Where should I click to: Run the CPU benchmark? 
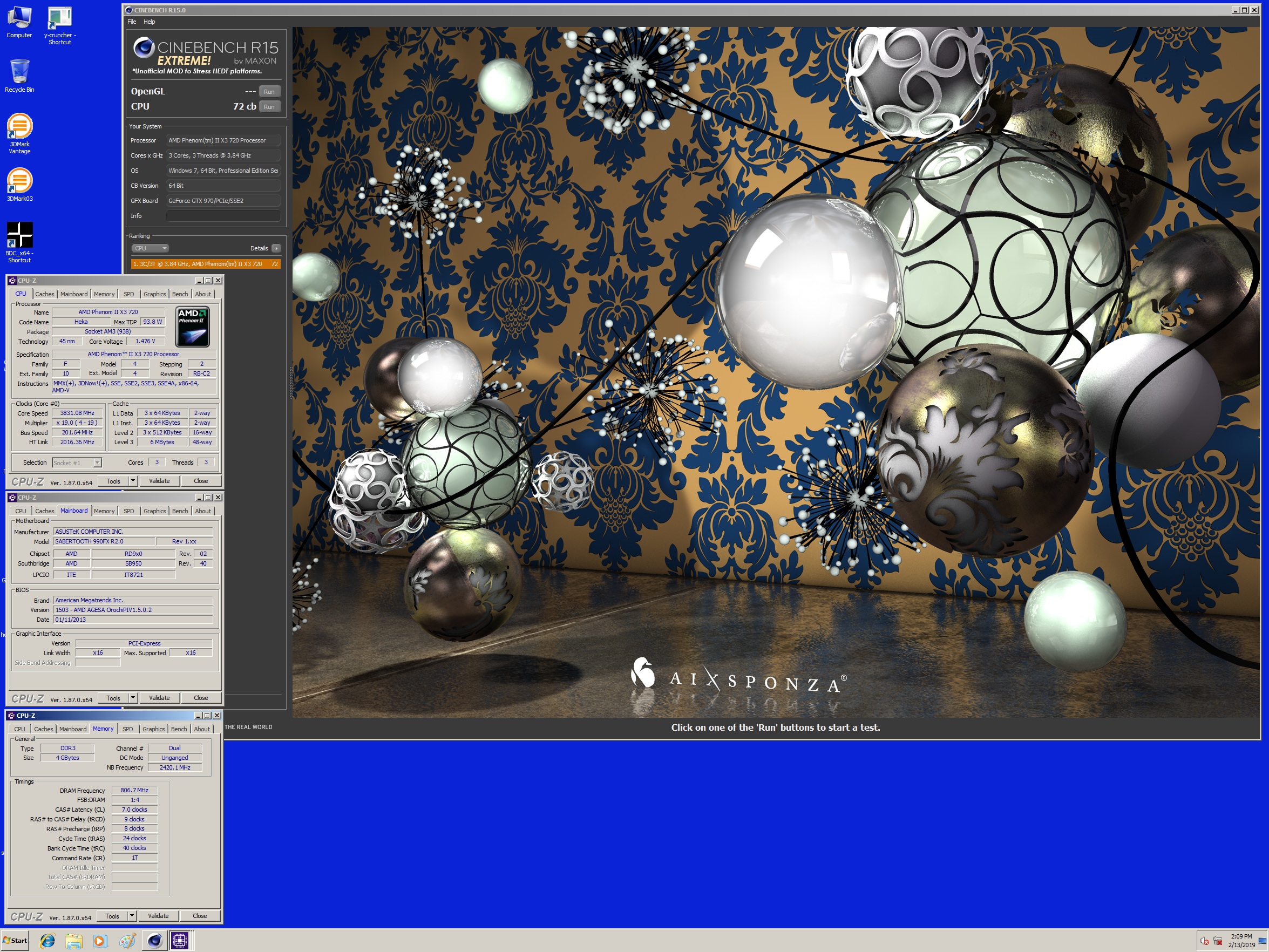[270, 107]
